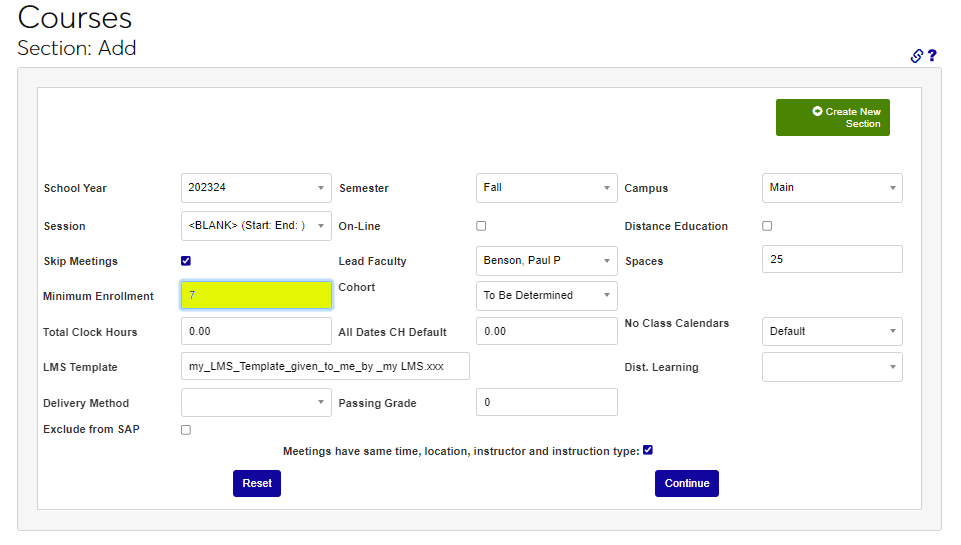Click the link chain icon

coord(916,56)
